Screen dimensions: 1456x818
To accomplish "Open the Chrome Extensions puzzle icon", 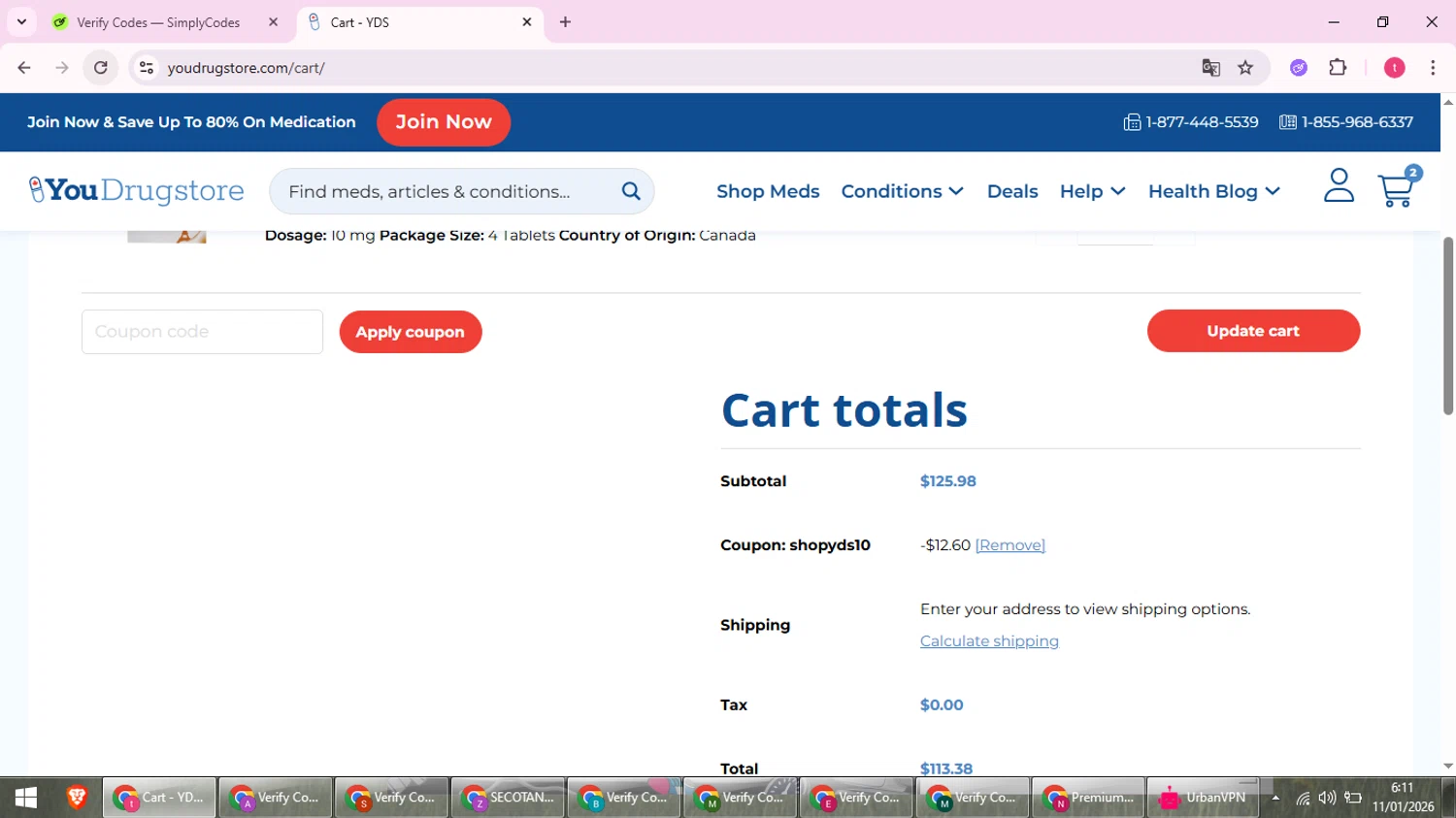I will click(1338, 68).
